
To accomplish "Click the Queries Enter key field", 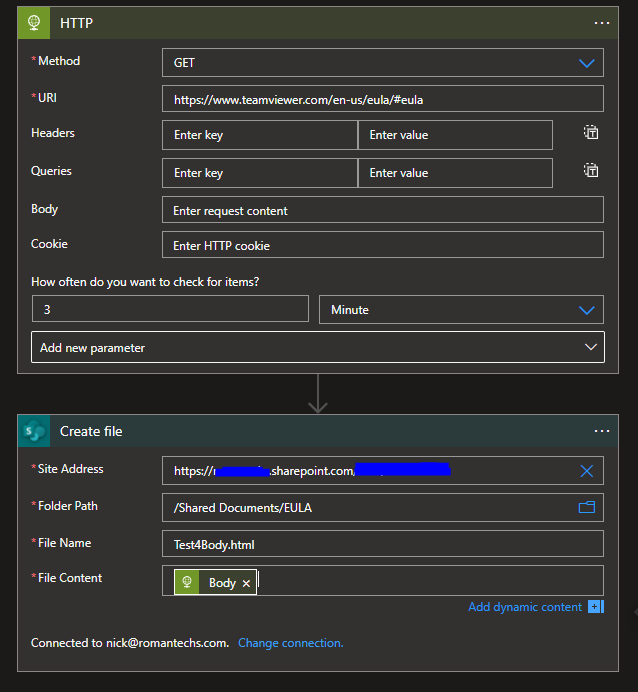I will [x=259, y=173].
